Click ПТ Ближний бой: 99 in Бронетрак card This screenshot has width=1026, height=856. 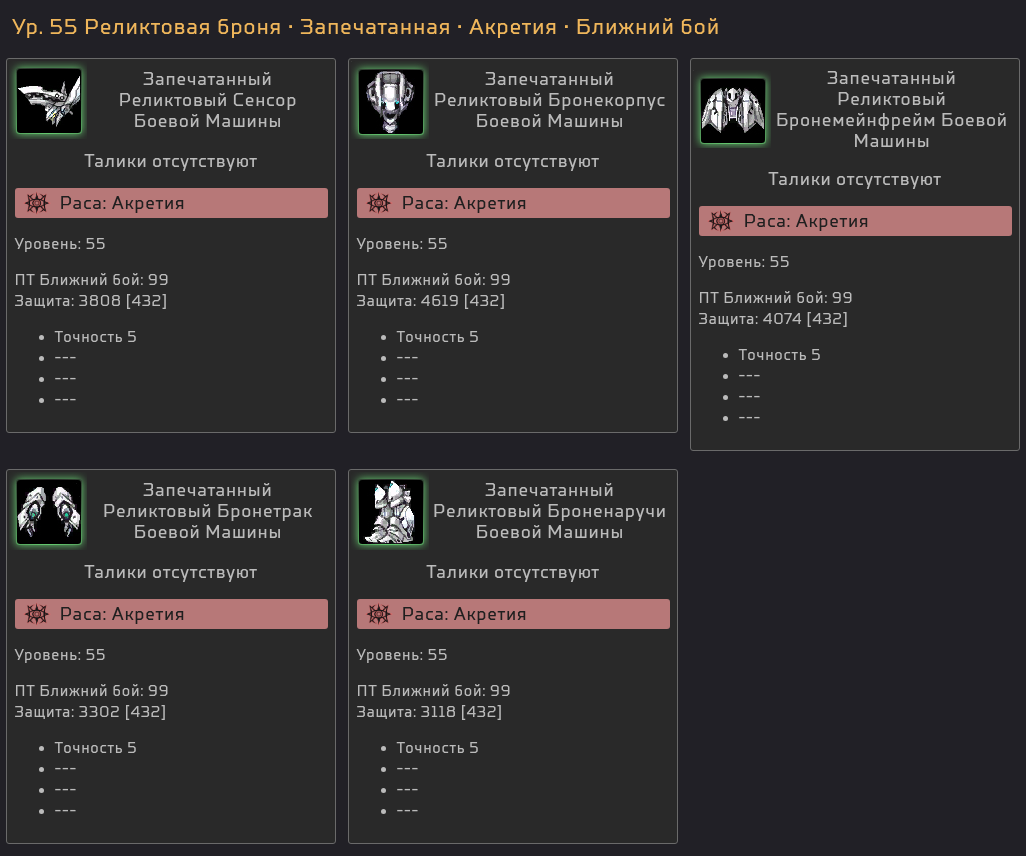tap(92, 691)
